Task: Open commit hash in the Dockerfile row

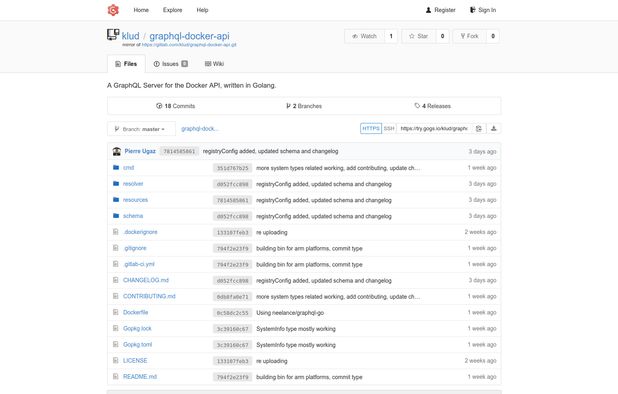Action: [x=233, y=313]
